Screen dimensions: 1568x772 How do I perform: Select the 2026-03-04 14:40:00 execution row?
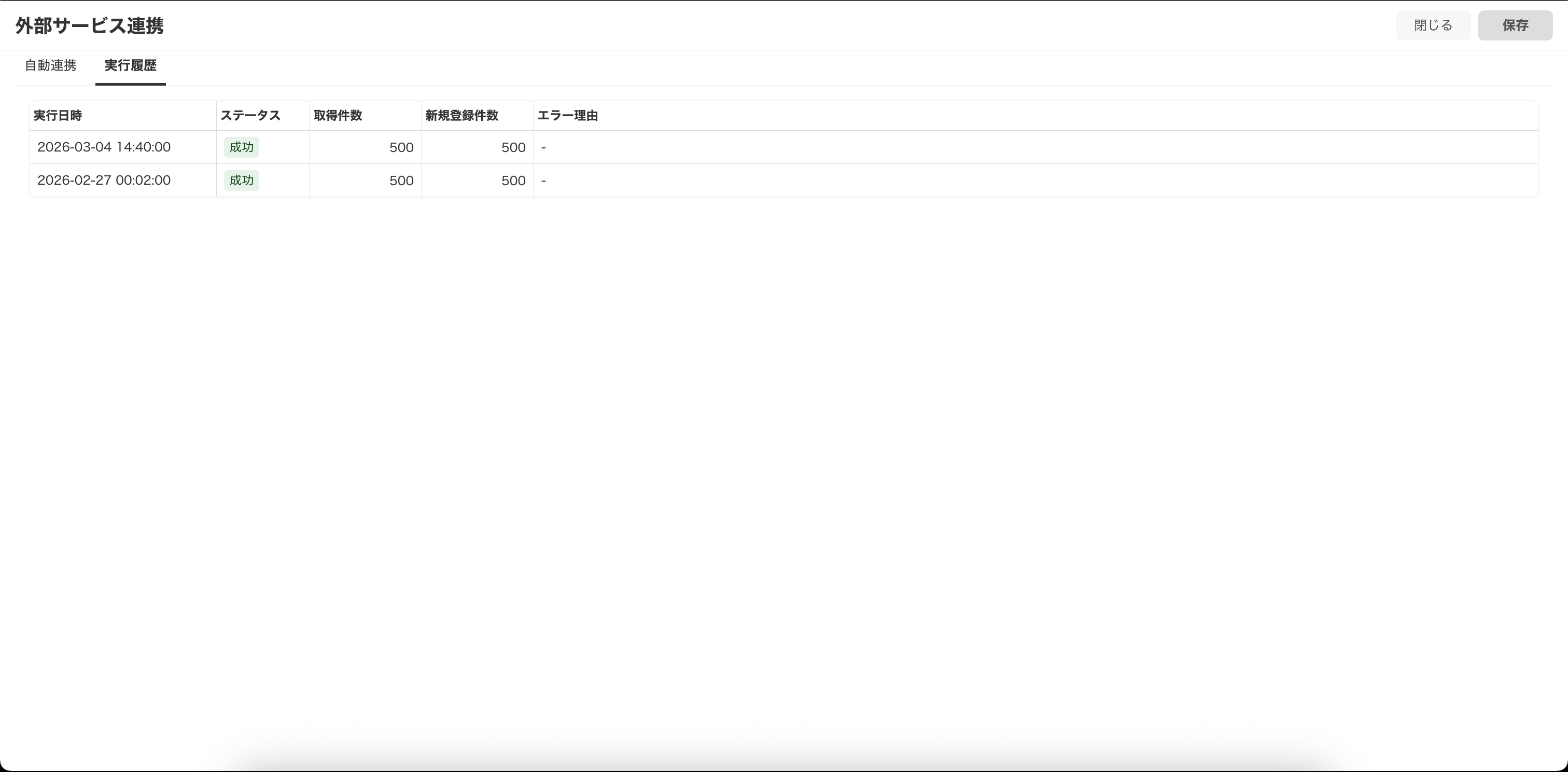[x=104, y=147]
